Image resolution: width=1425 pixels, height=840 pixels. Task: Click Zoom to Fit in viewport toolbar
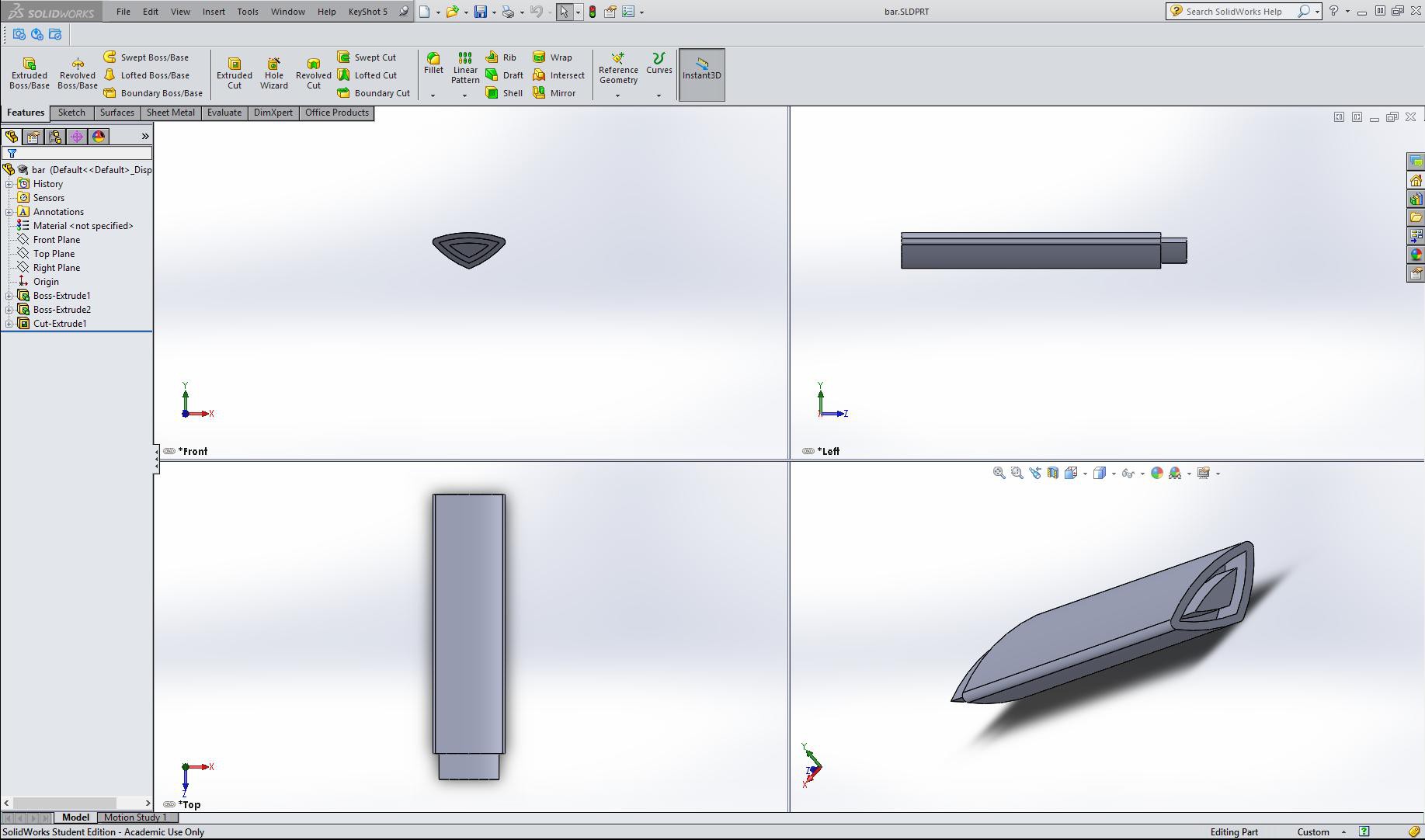[x=999, y=473]
